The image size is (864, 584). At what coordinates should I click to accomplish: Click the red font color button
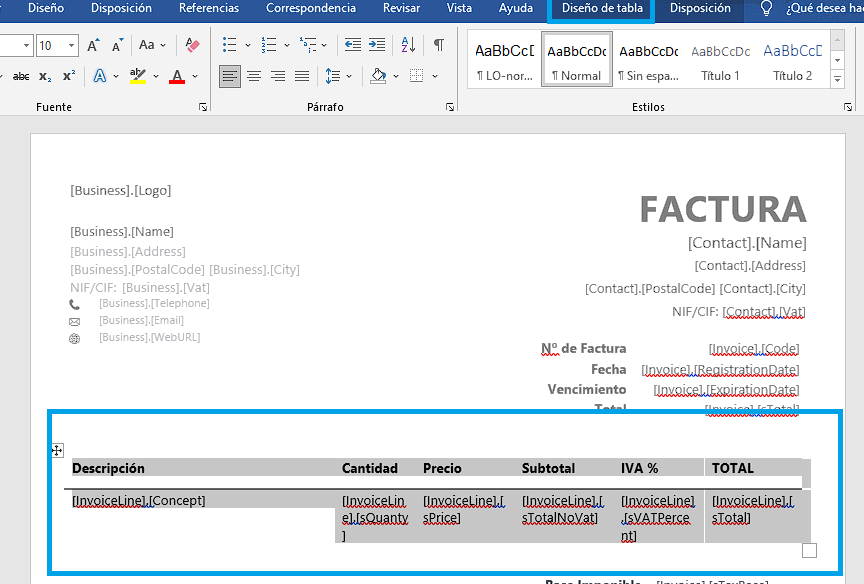click(177, 77)
